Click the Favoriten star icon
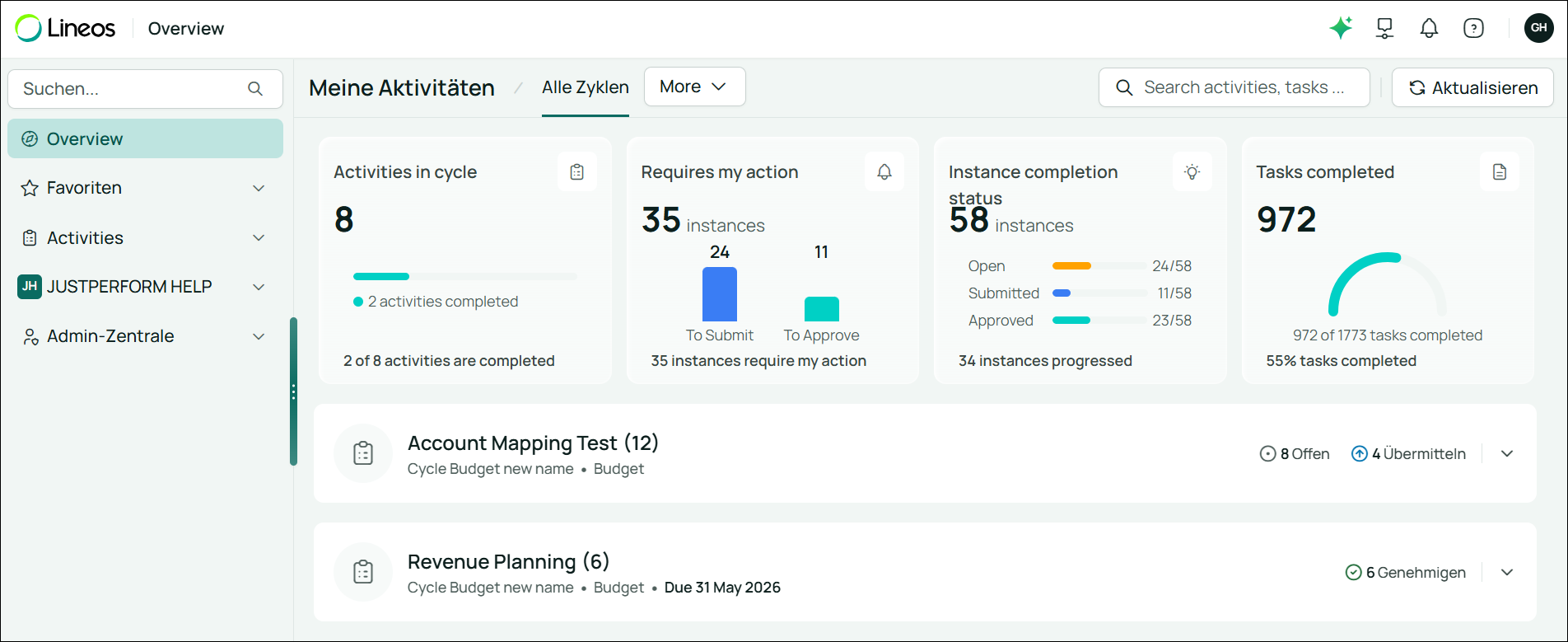Image resolution: width=1568 pixels, height=642 pixels. (x=30, y=188)
